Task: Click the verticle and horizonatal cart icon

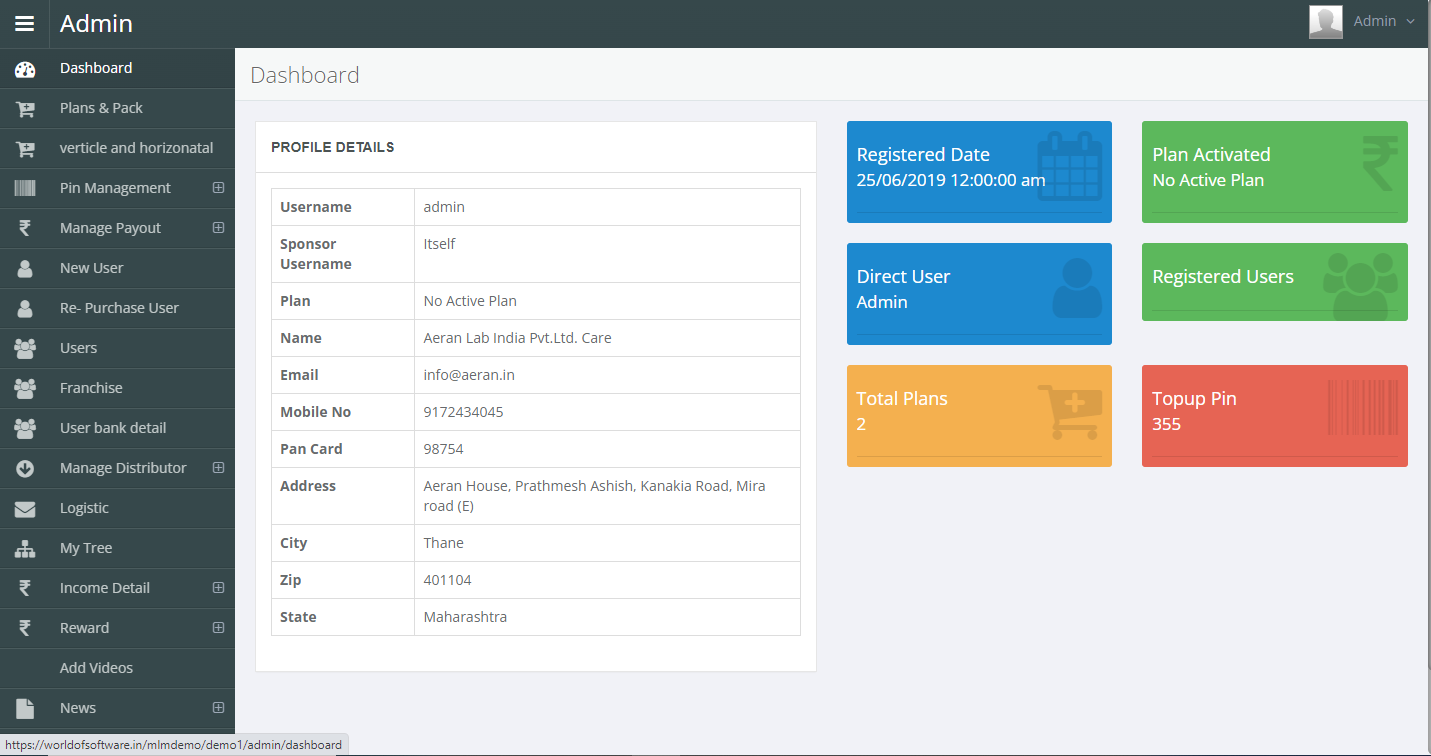Action: pyautogui.click(x=25, y=149)
